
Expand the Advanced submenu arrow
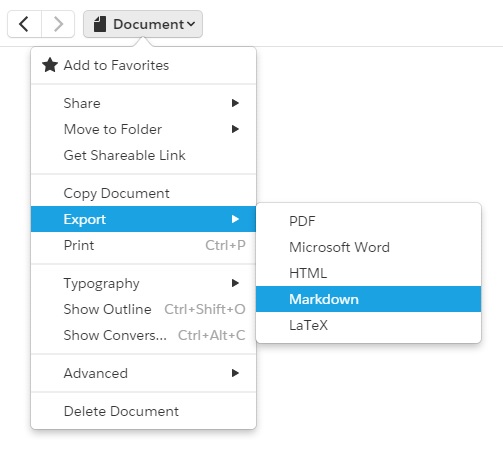[x=235, y=373]
